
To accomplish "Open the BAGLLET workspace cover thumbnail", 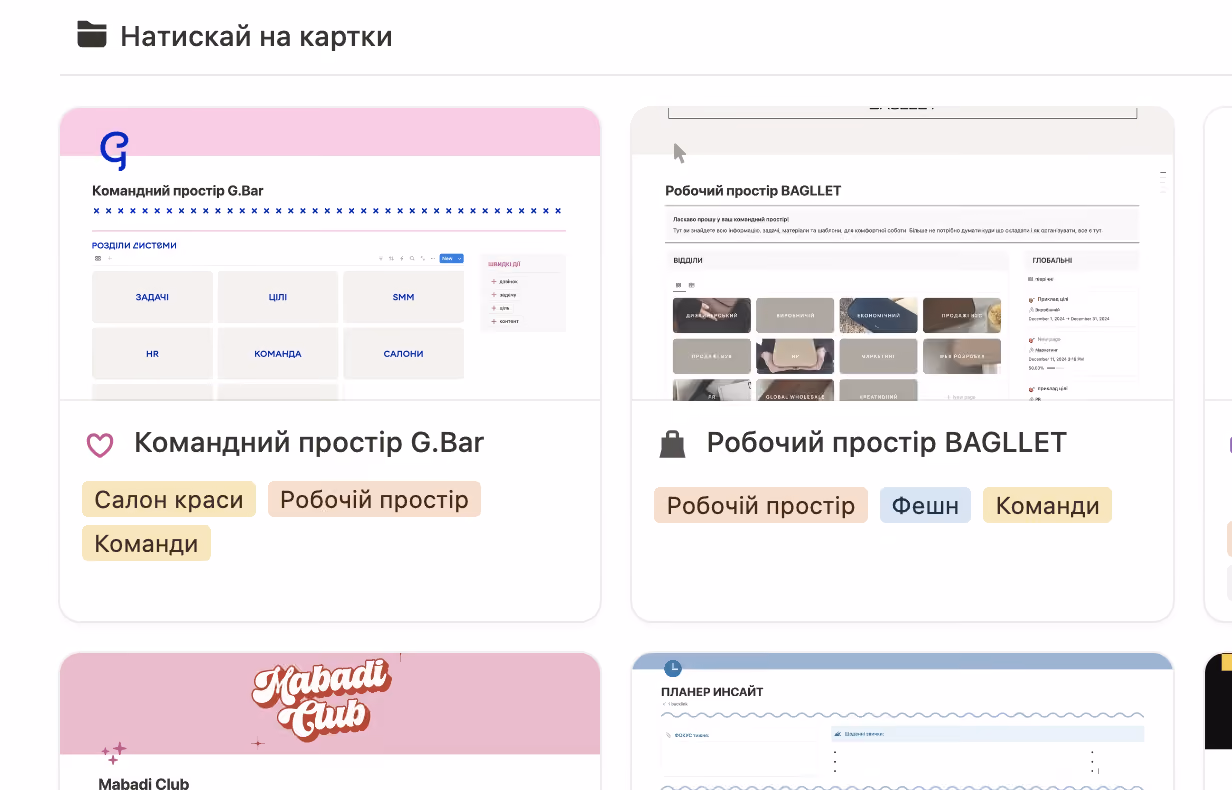I will coord(902,254).
